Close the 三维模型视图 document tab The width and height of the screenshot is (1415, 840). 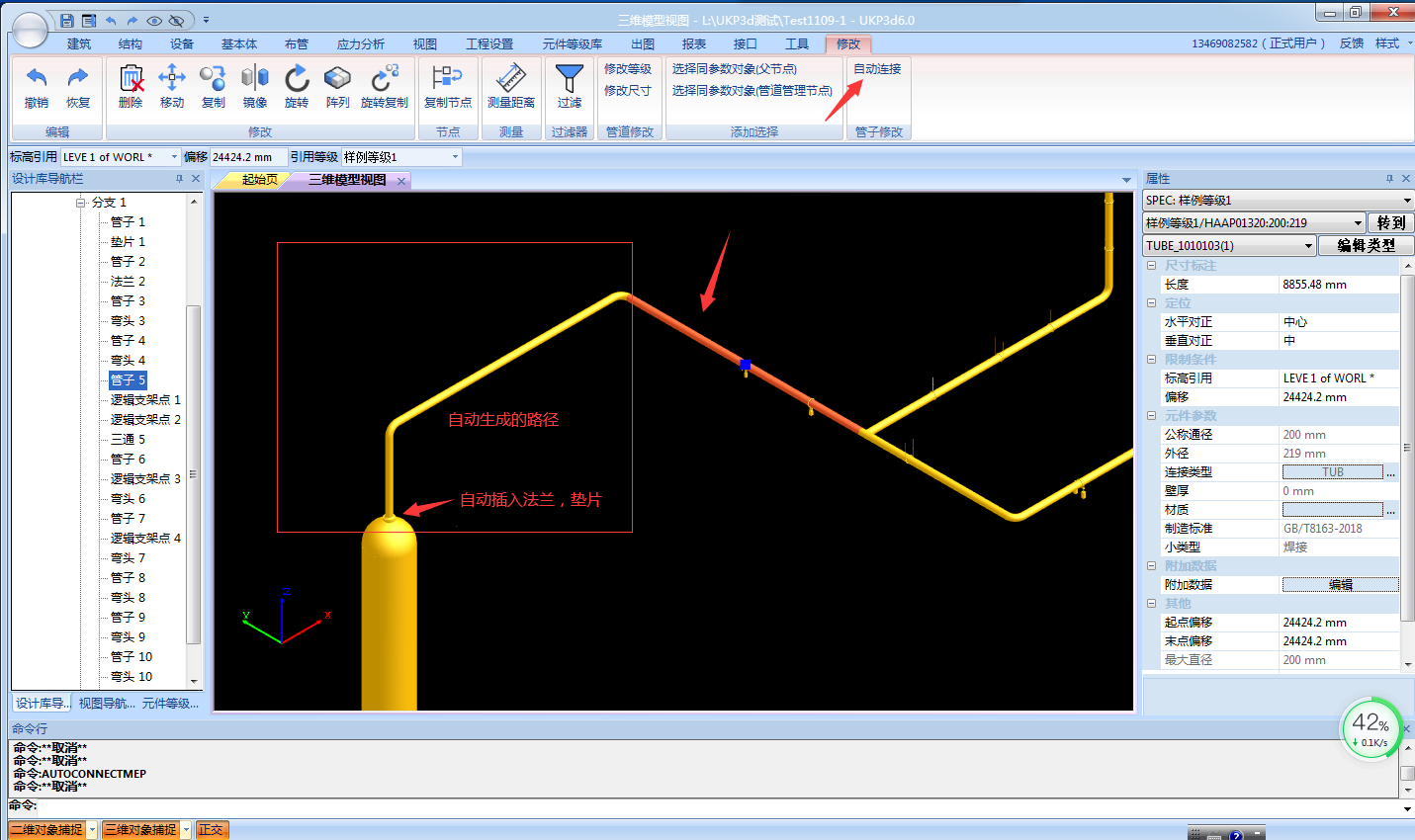click(401, 181)
